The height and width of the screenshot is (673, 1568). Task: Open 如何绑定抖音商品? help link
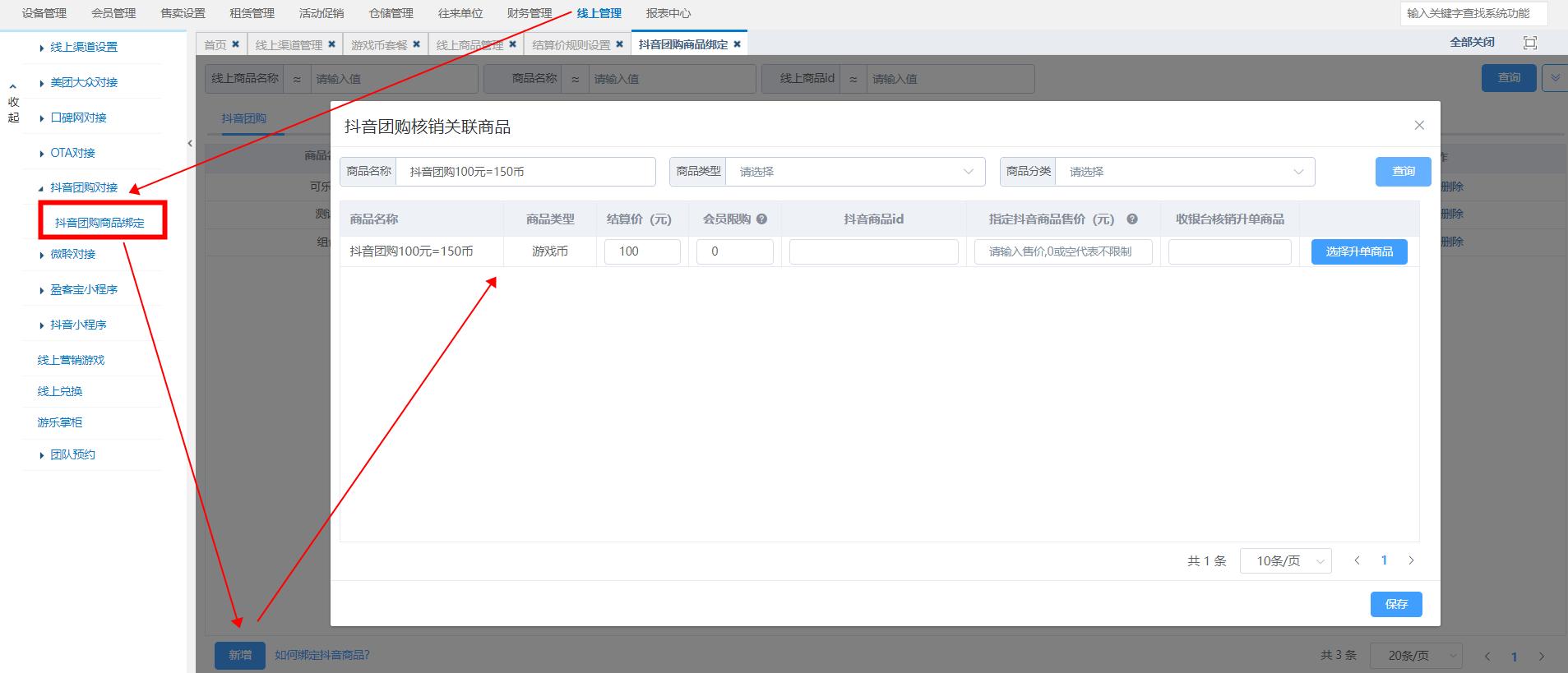322,655
